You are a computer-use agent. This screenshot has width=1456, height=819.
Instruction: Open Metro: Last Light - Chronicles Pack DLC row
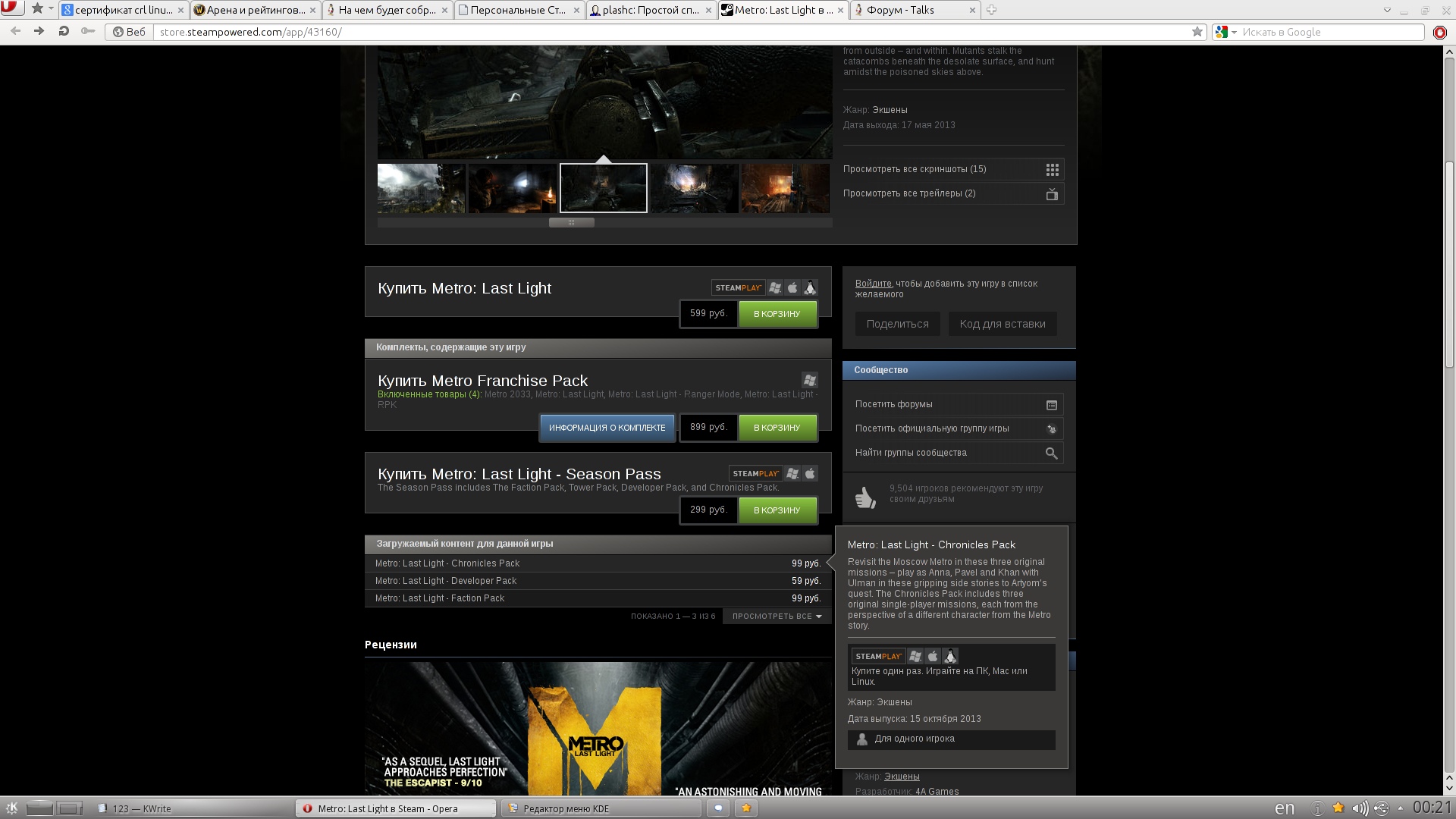[x=598, y=563]
